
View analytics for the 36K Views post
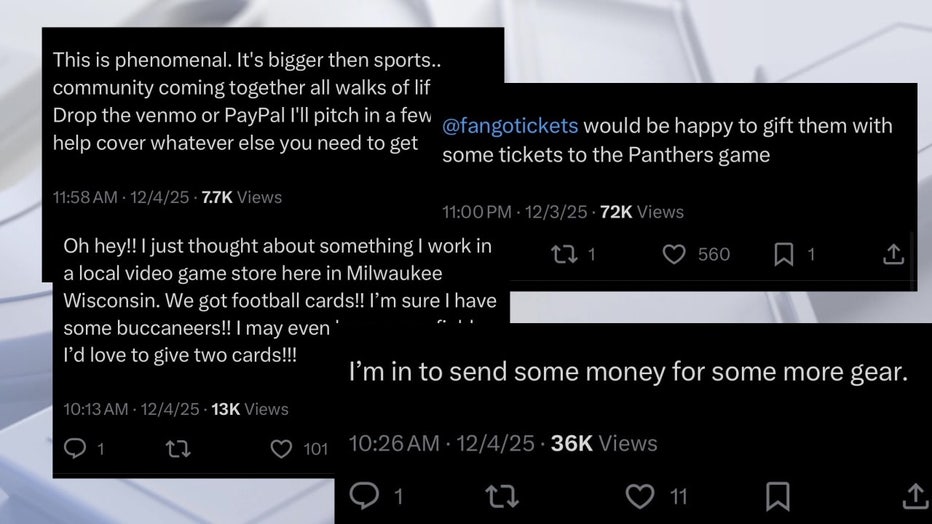point(604,443)
